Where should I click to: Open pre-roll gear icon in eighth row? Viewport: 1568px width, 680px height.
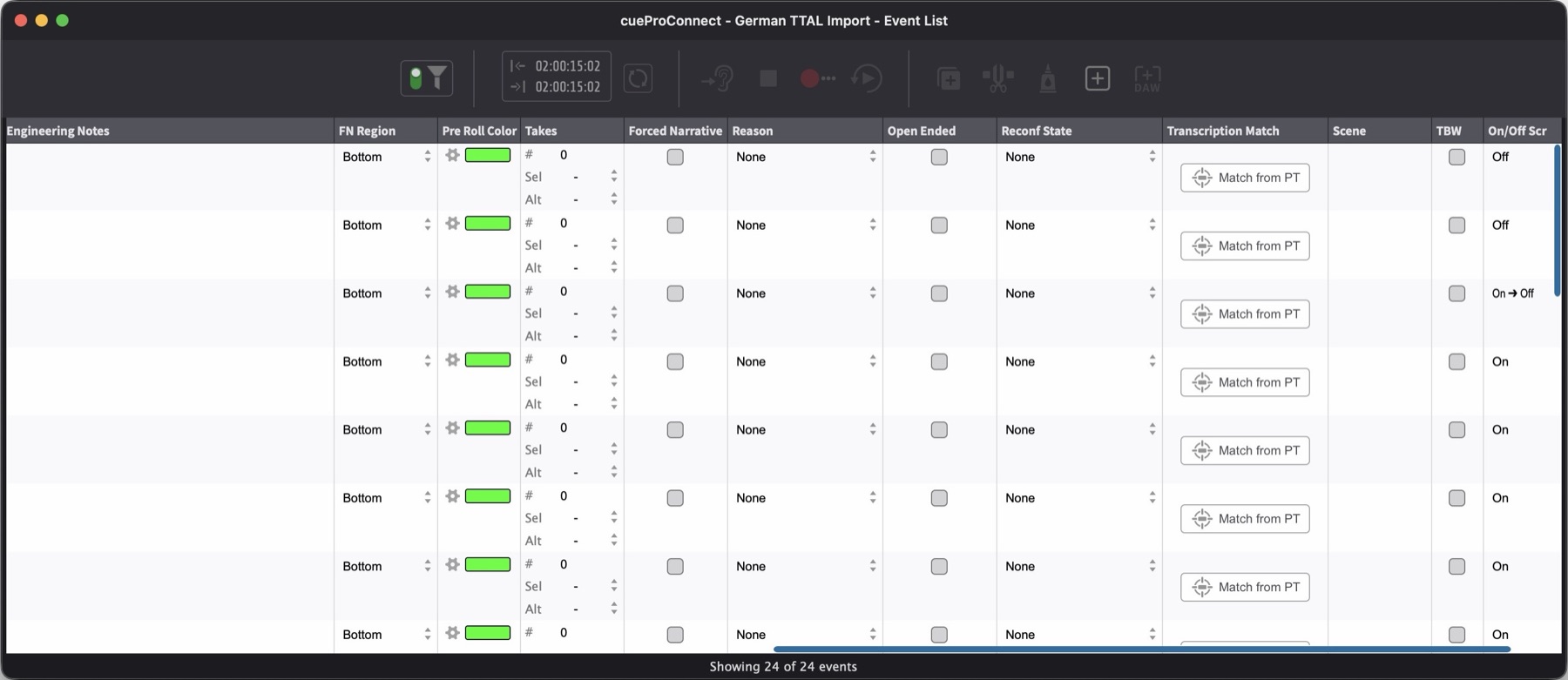point(452,633)
